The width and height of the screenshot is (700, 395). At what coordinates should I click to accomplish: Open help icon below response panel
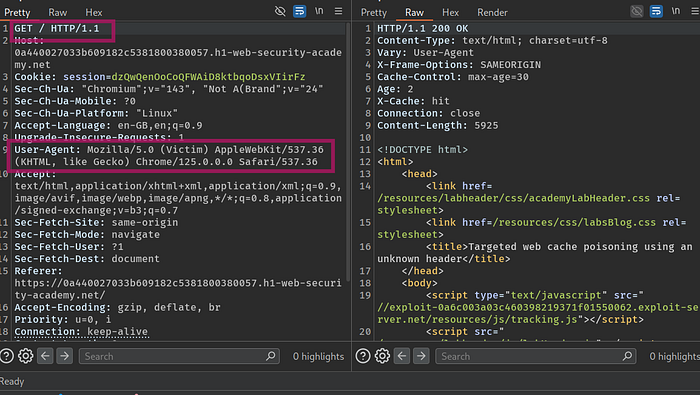coord(363,356)
